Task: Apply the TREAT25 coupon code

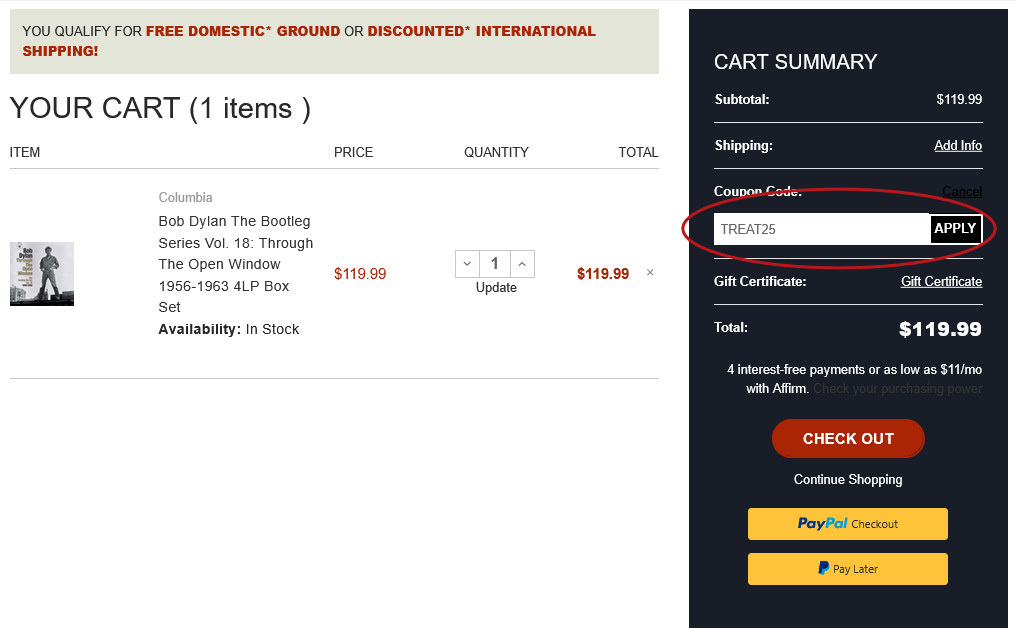Action: click(x=954, y=228)
